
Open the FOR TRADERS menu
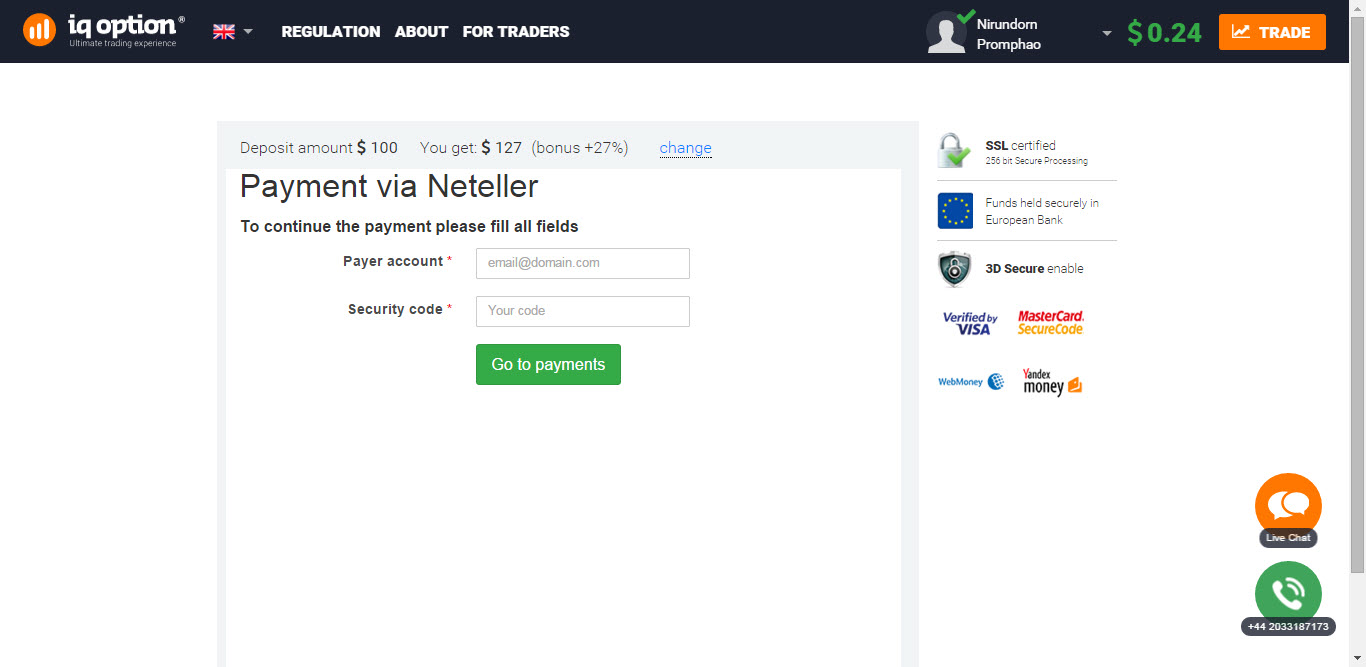pyautogui.click(x=516, y=32)
